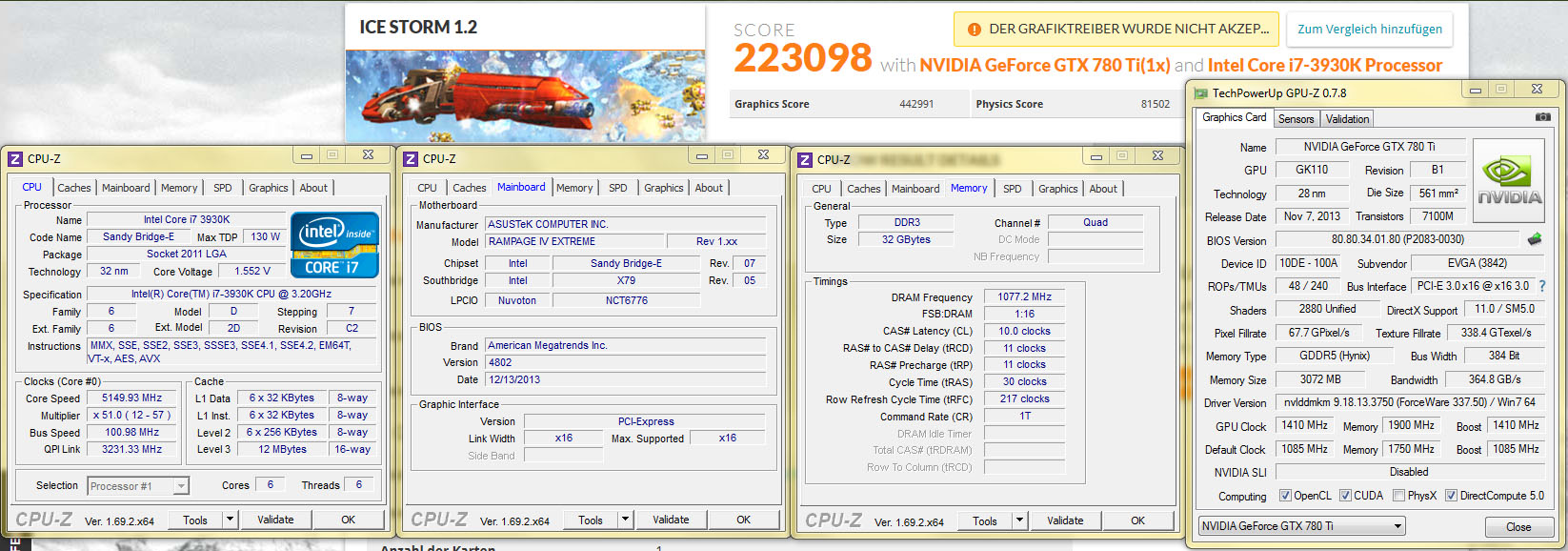Click the NVIDIA logo in GPU-Z
This screenshot has width=1568, height=551.
(x=1509, y=181)
